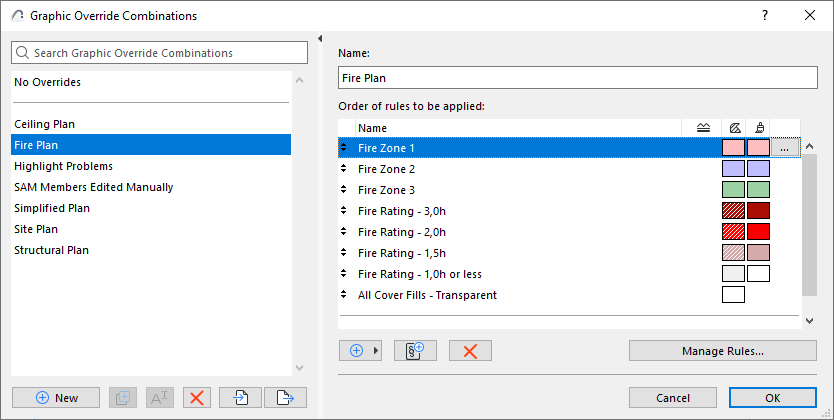
Task: Click the rename combination icon
Action: click(x=159, y=397)
